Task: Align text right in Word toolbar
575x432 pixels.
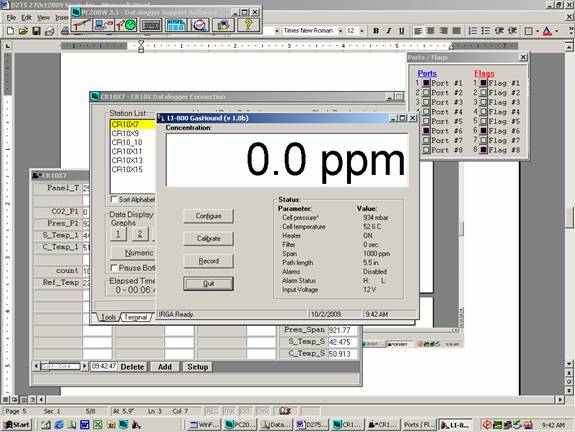Action: point(443,31)
